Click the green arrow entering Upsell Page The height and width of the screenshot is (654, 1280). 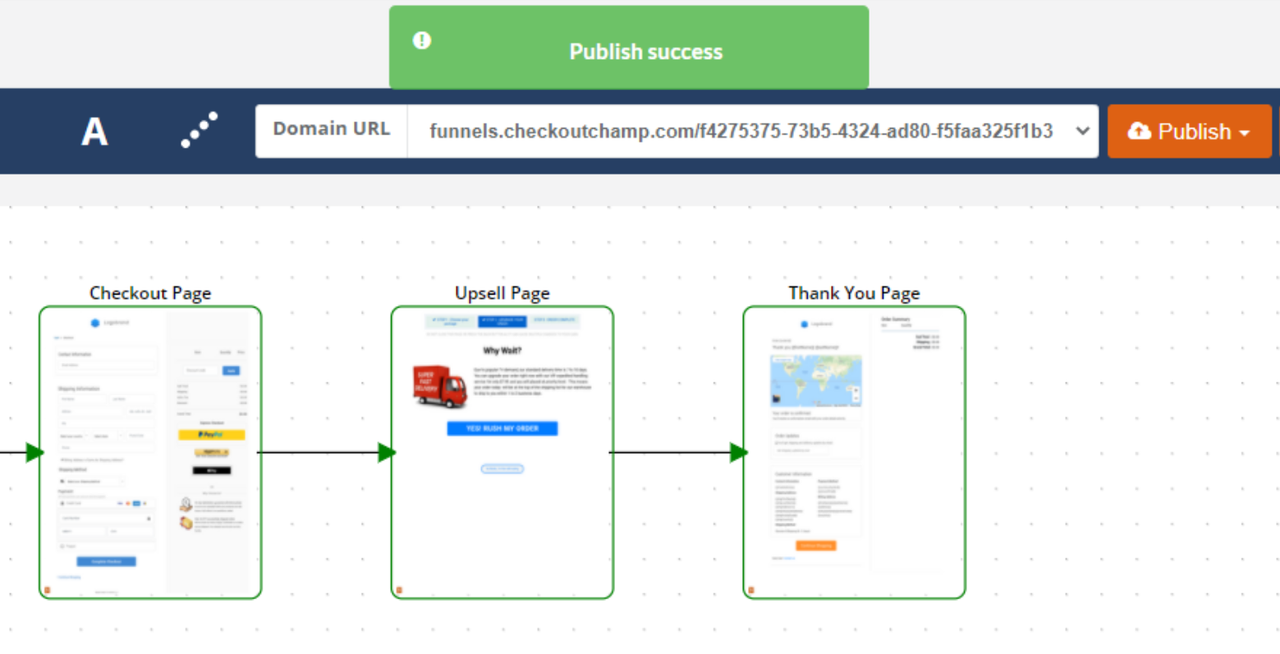[387, 452]
